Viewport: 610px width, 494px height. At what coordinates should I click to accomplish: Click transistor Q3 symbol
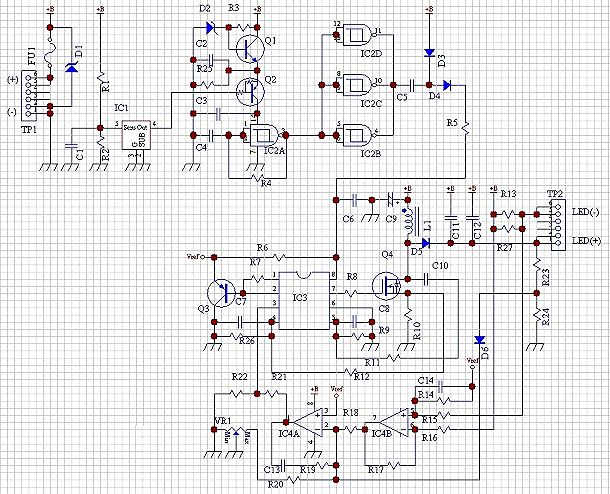(221, 293)
